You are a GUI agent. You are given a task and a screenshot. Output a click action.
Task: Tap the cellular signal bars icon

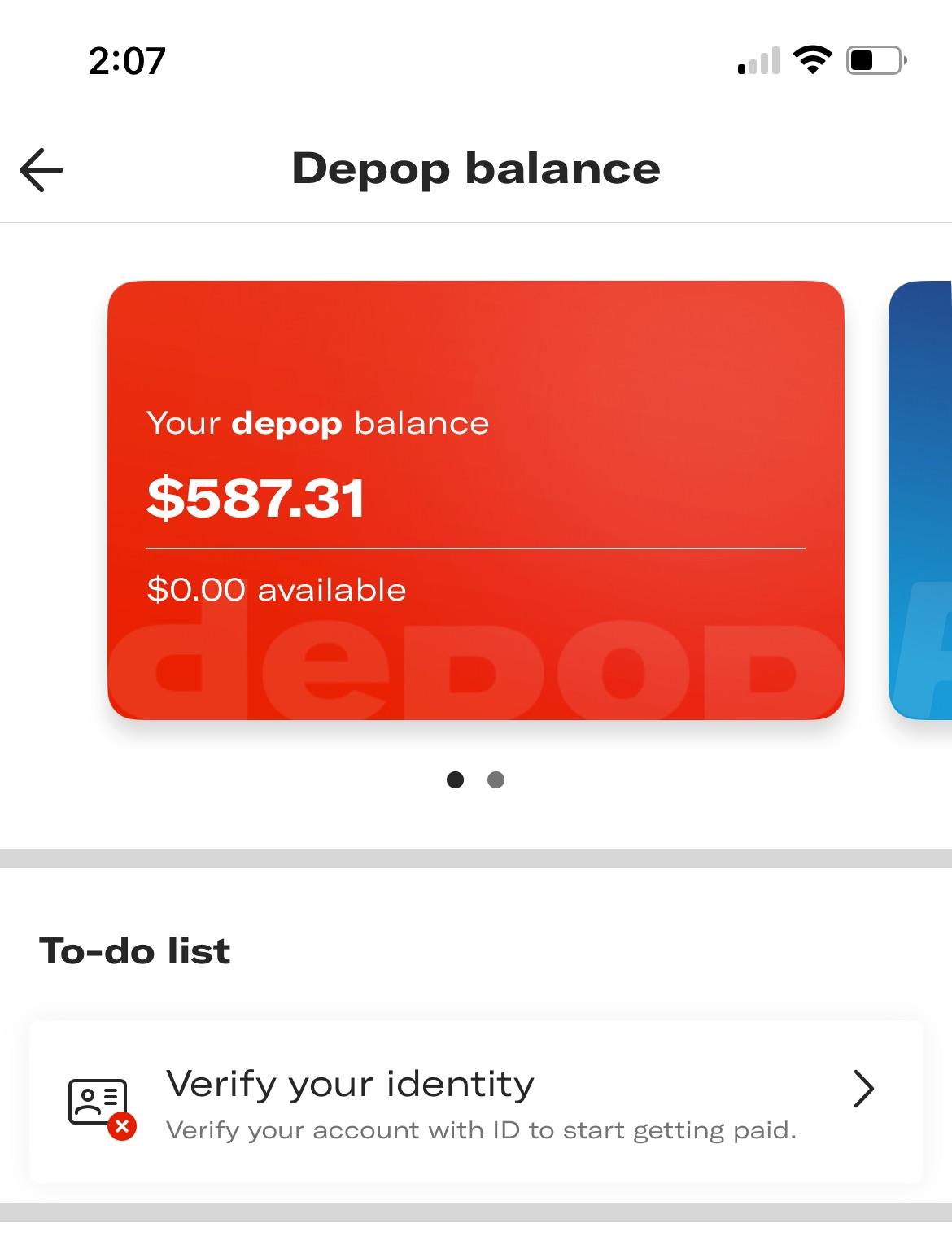pyautogui.click(x=758, y=61)
